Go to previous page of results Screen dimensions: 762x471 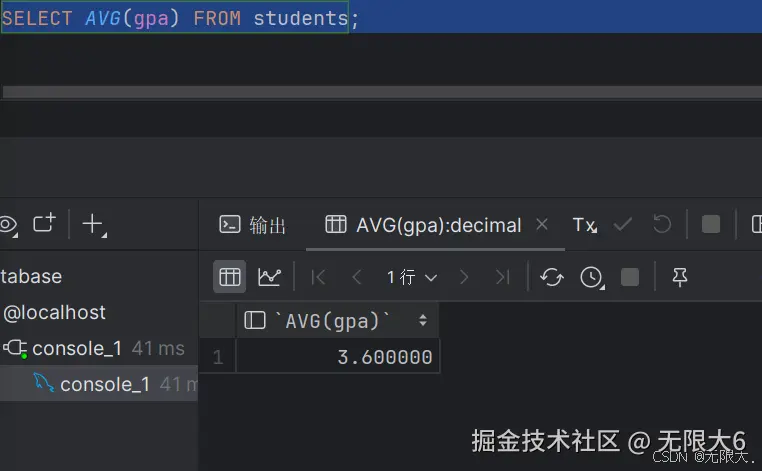click(x=357, y=278)
